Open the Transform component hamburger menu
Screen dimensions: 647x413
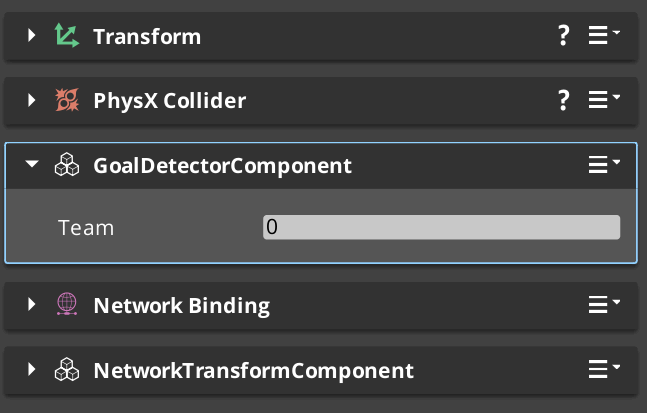click(604, 35)
